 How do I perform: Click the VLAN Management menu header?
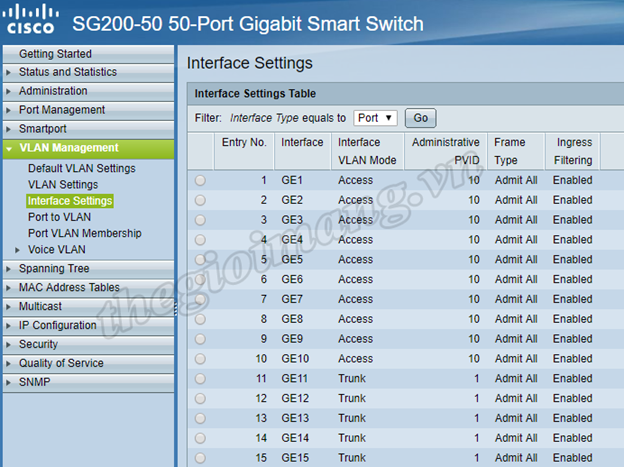(88, 148)
